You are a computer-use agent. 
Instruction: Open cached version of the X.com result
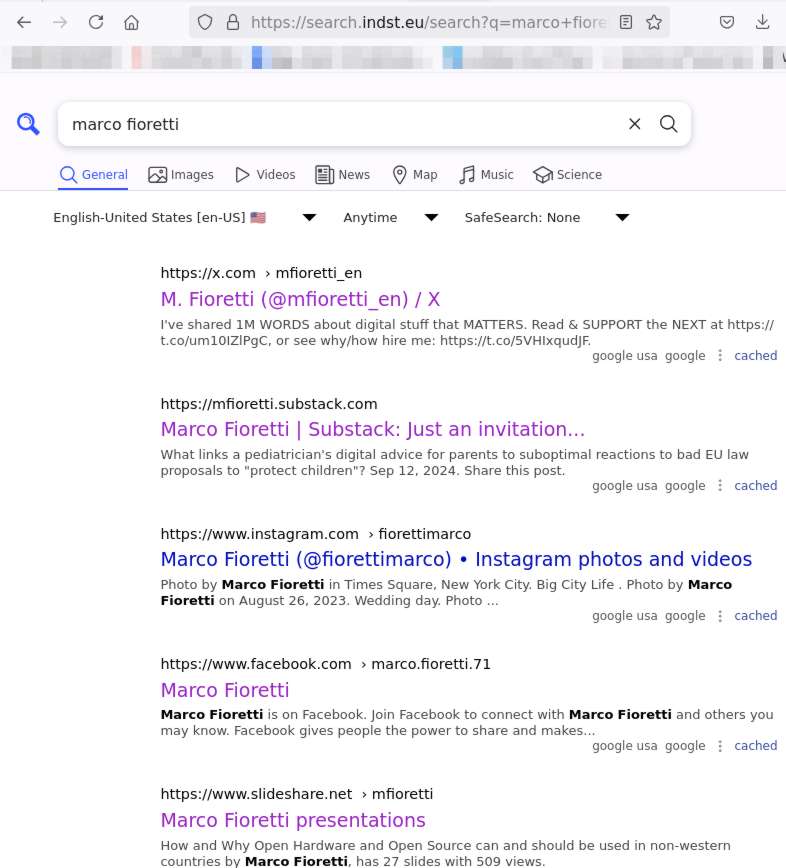point(756,355)
